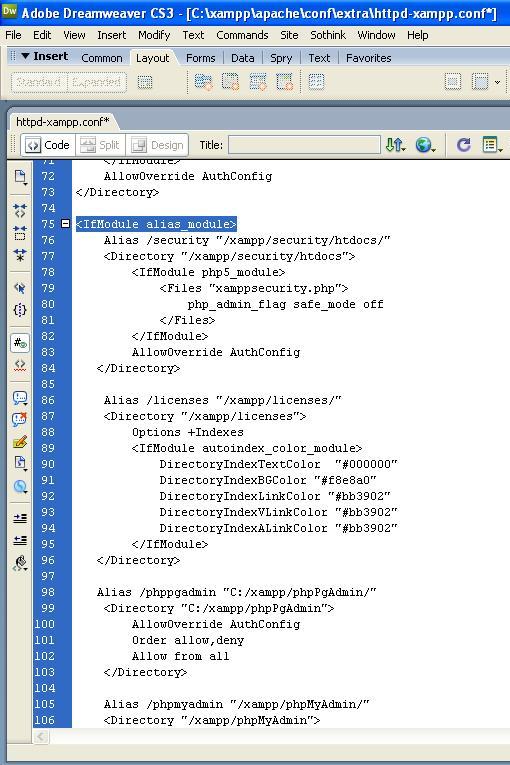Open the Modify menu

click(x=154, y=35)
